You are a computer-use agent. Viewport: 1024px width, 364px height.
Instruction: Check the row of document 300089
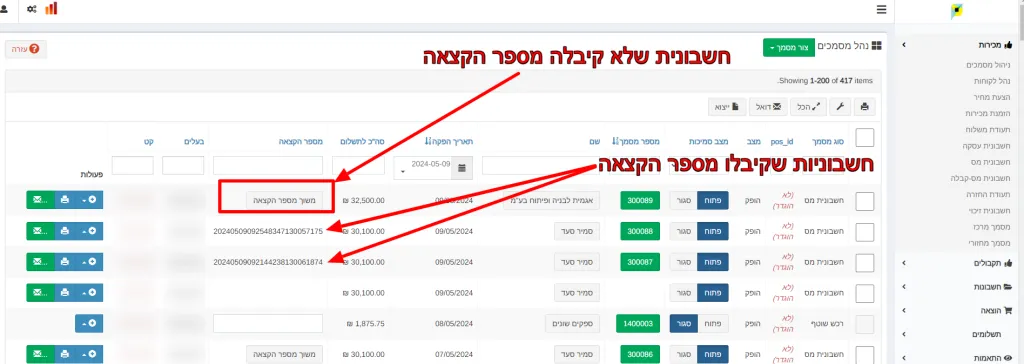[865, 201]
